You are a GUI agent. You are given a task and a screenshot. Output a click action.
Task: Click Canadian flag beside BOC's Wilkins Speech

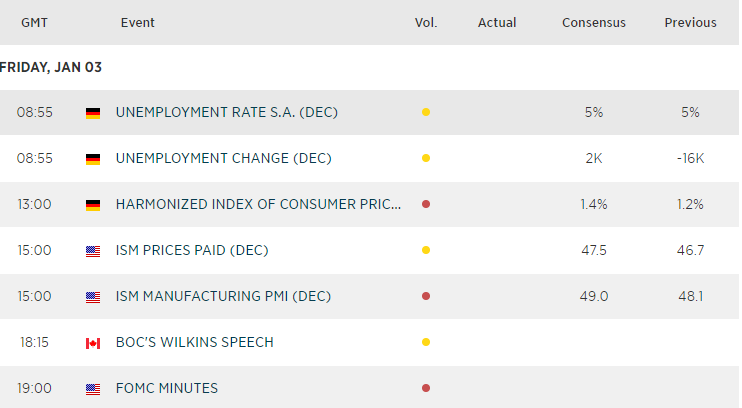pyautogui.click(x=93, y=343)
